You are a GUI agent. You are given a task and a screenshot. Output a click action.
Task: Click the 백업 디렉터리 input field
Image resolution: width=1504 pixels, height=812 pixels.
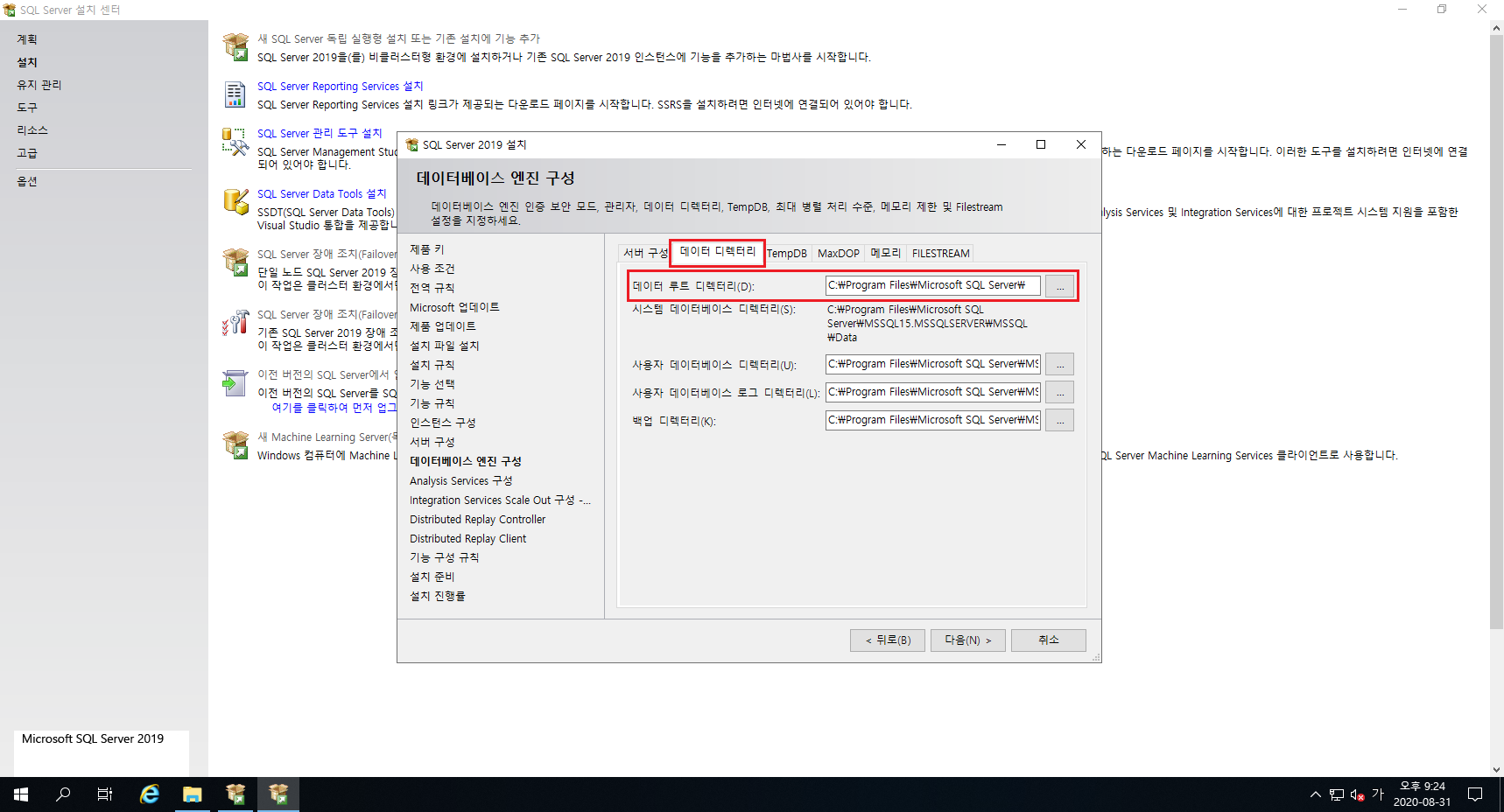click(933, 420)
